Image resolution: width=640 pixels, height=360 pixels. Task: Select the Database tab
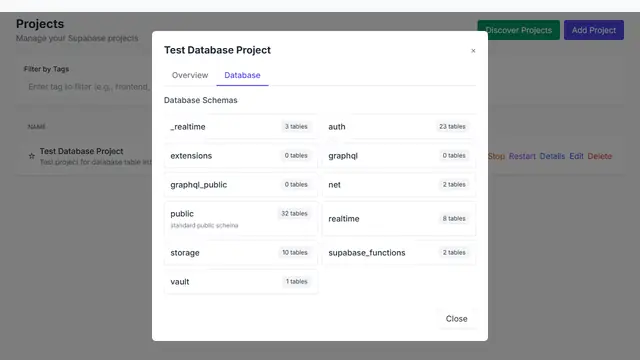click(242, 75)
